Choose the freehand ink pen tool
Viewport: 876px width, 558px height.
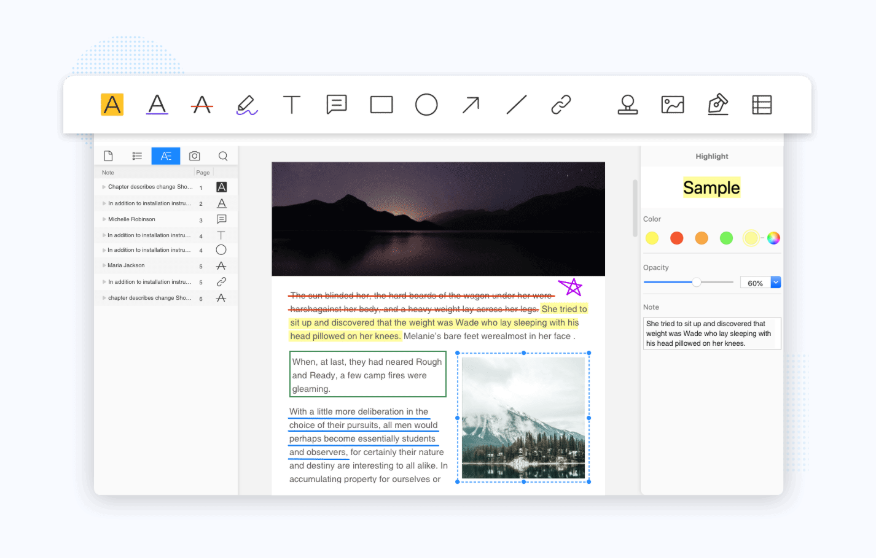tap(247, 104)
